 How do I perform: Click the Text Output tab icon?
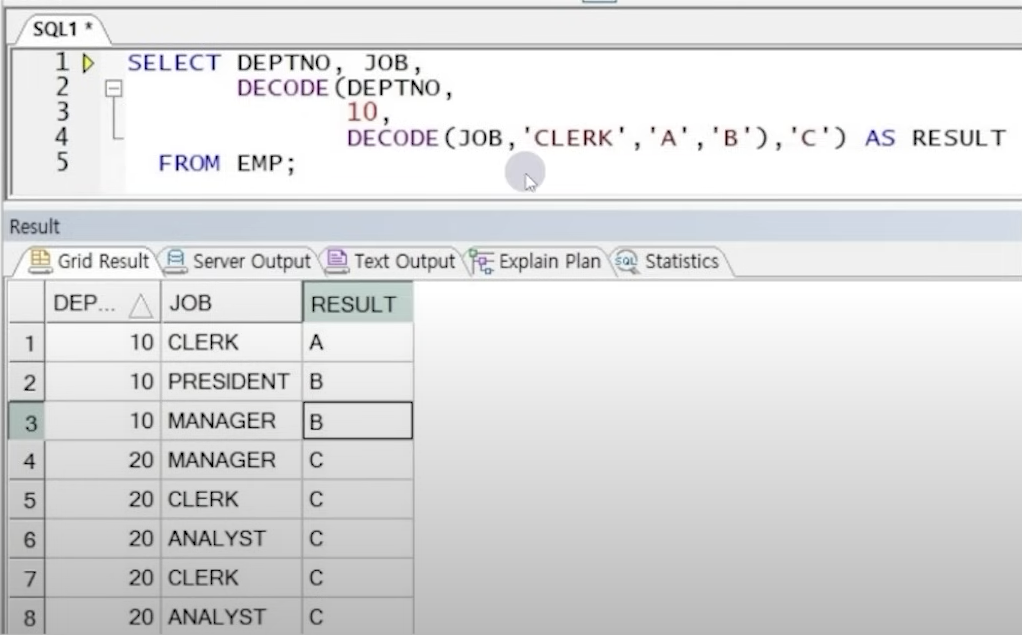click(336, 261)
